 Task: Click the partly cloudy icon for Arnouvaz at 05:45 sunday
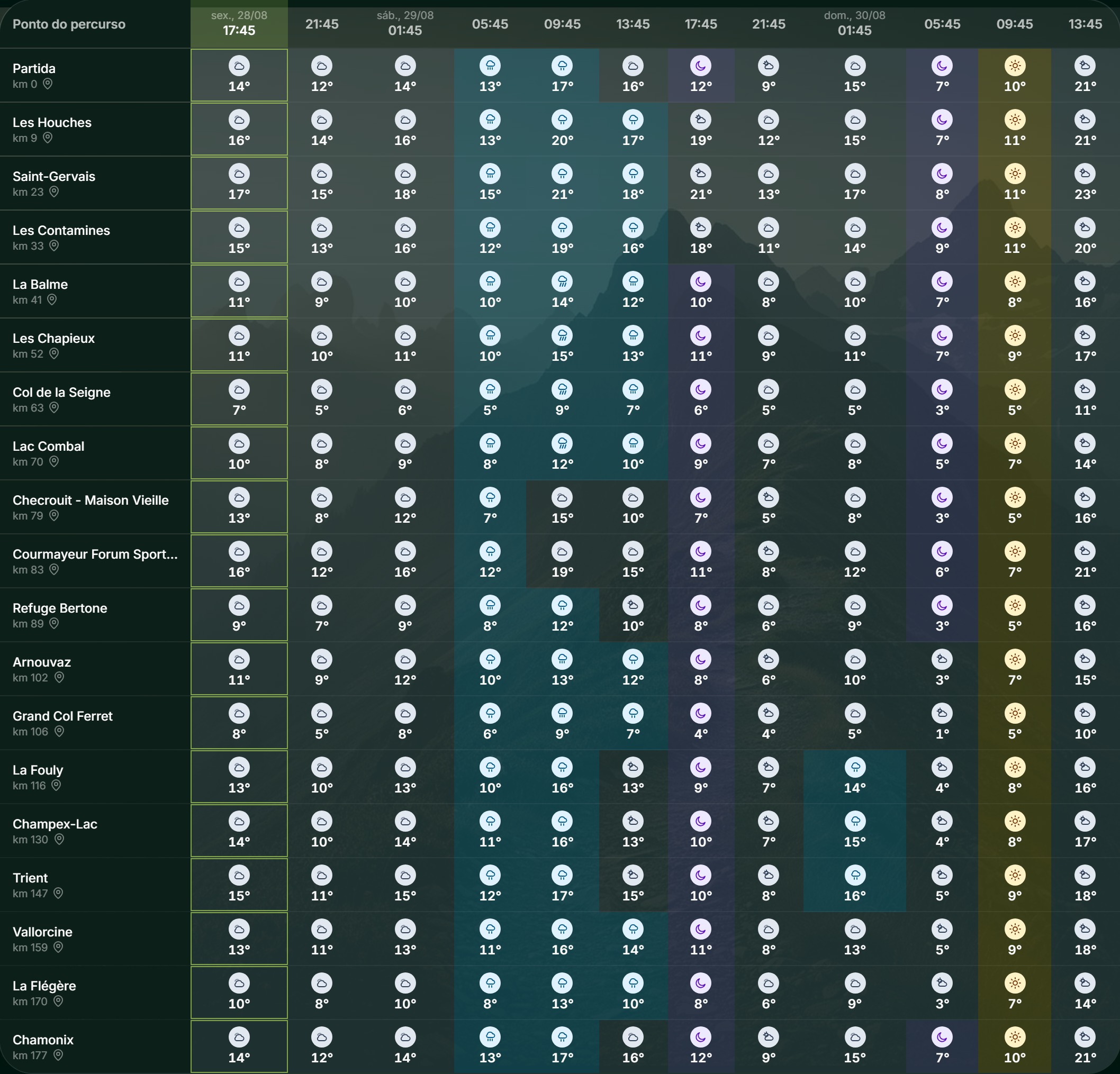click(942, 659)
